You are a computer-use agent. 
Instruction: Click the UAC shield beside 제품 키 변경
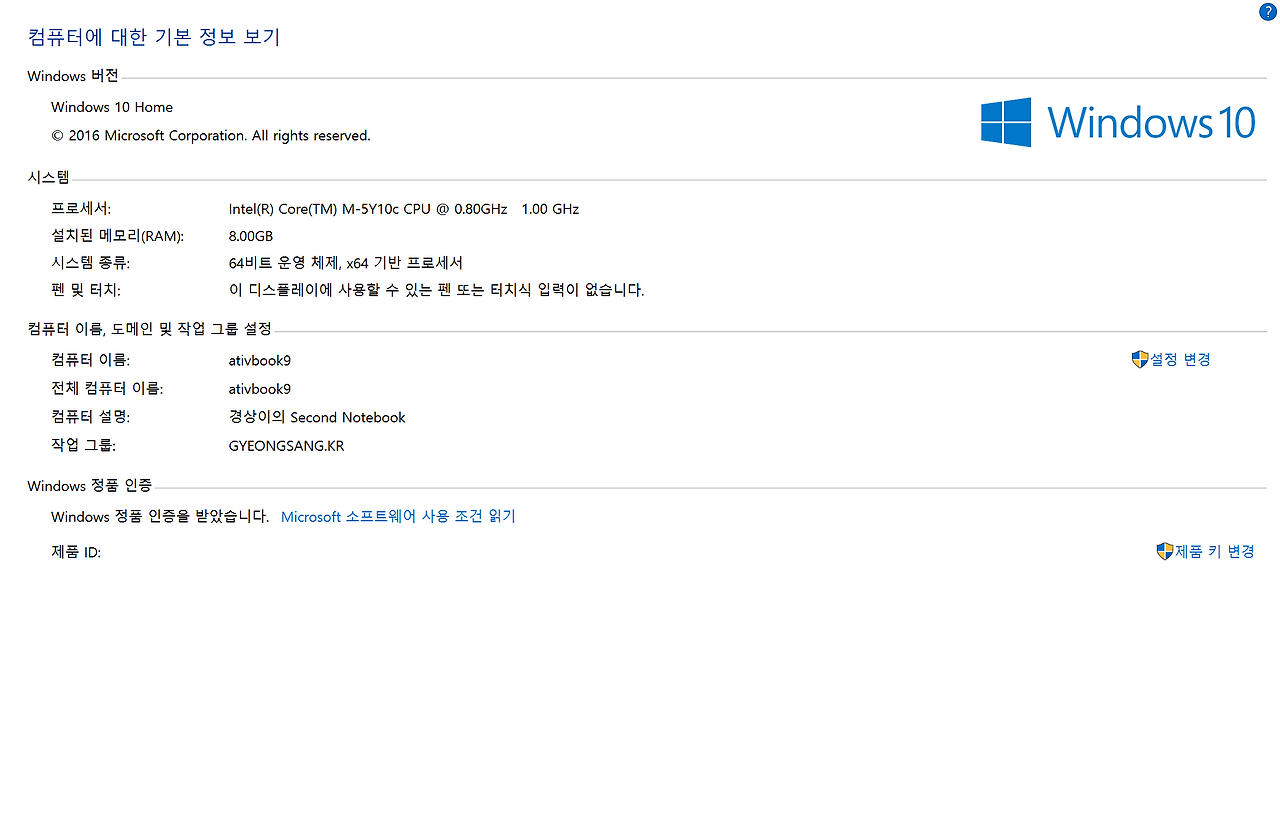pyautogui.click(x=1163, y=550)
